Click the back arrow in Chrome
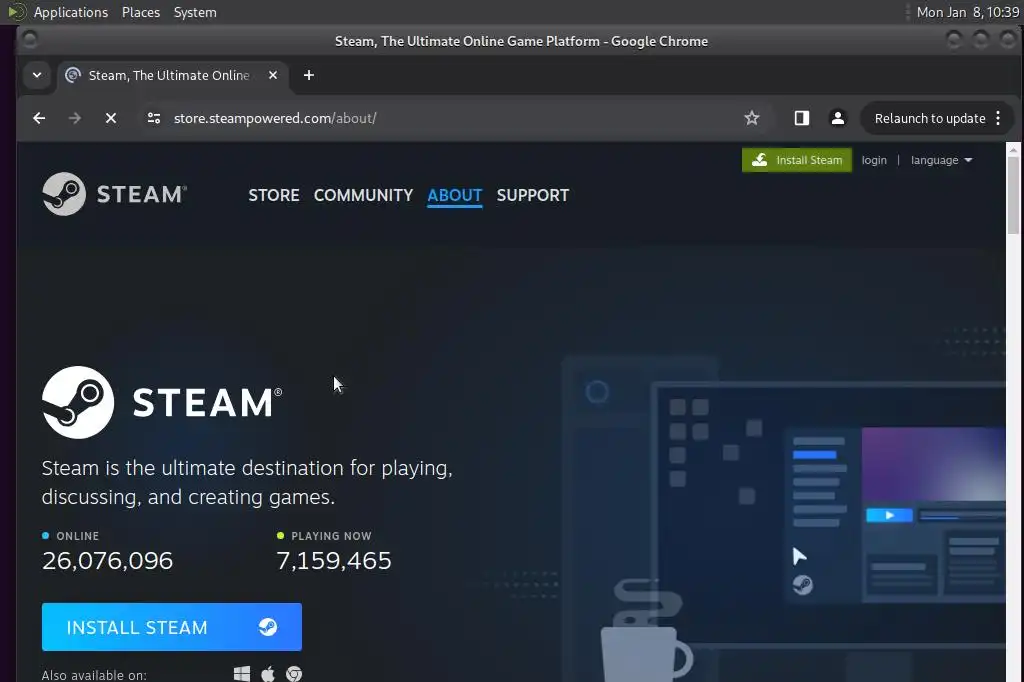Viewport: 1024px width, 682px height. tap(39, 118)
